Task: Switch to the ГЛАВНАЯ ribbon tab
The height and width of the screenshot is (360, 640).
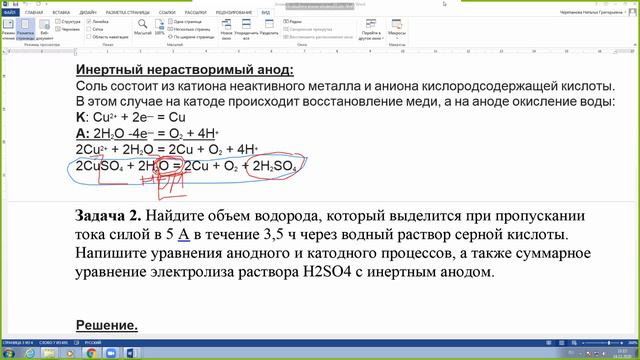Action: coord(34,13)
